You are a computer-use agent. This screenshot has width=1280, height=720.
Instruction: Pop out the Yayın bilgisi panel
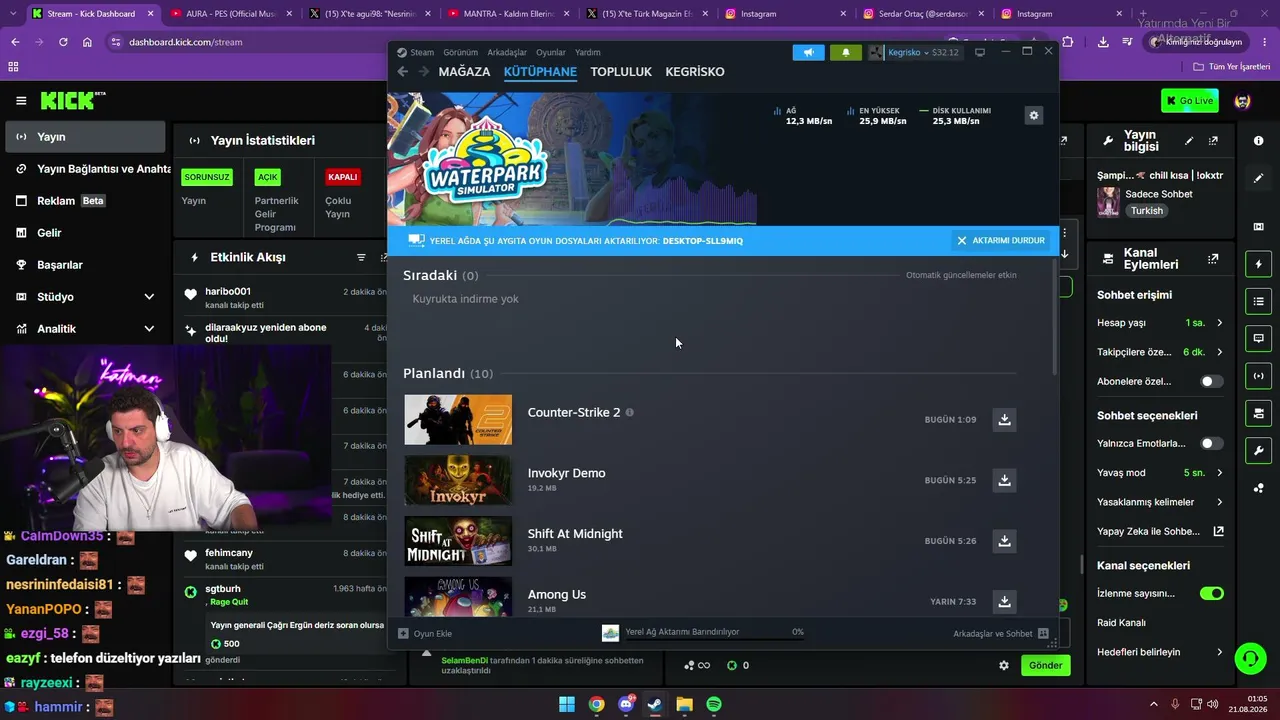[1213, 141]
